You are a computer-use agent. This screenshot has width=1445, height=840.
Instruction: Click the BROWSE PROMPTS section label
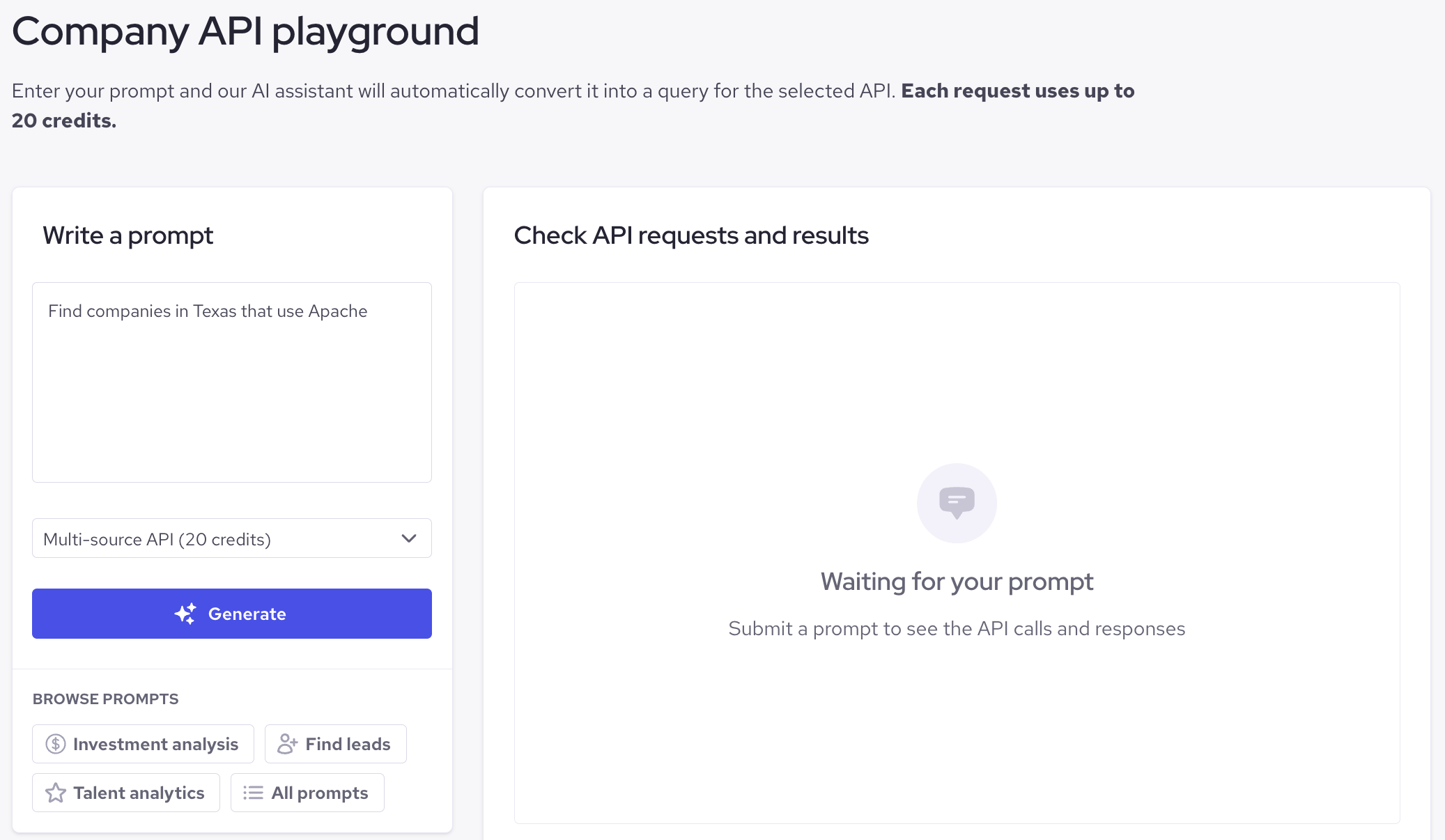click(106, 699)
